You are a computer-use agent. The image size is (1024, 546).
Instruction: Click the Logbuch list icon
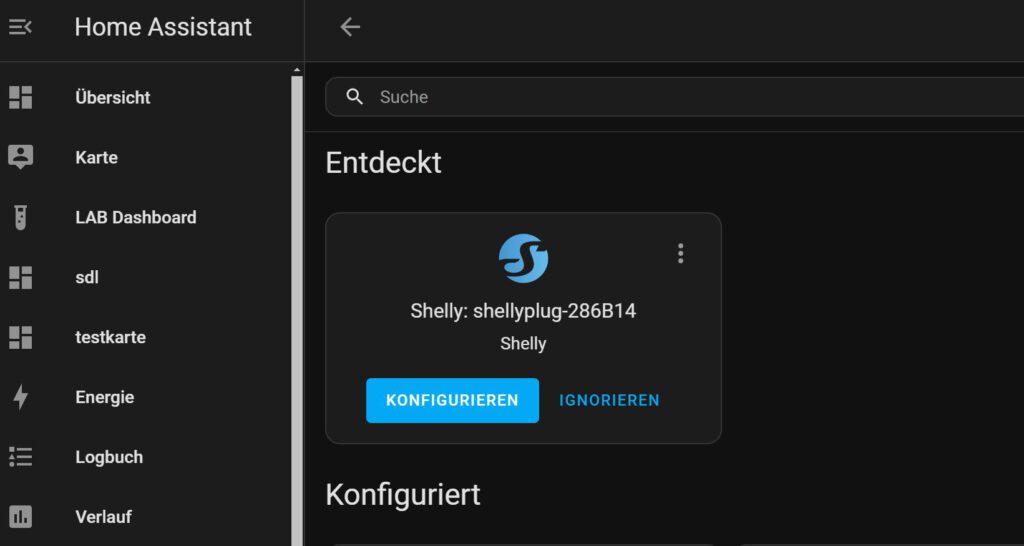click(20, 457)
